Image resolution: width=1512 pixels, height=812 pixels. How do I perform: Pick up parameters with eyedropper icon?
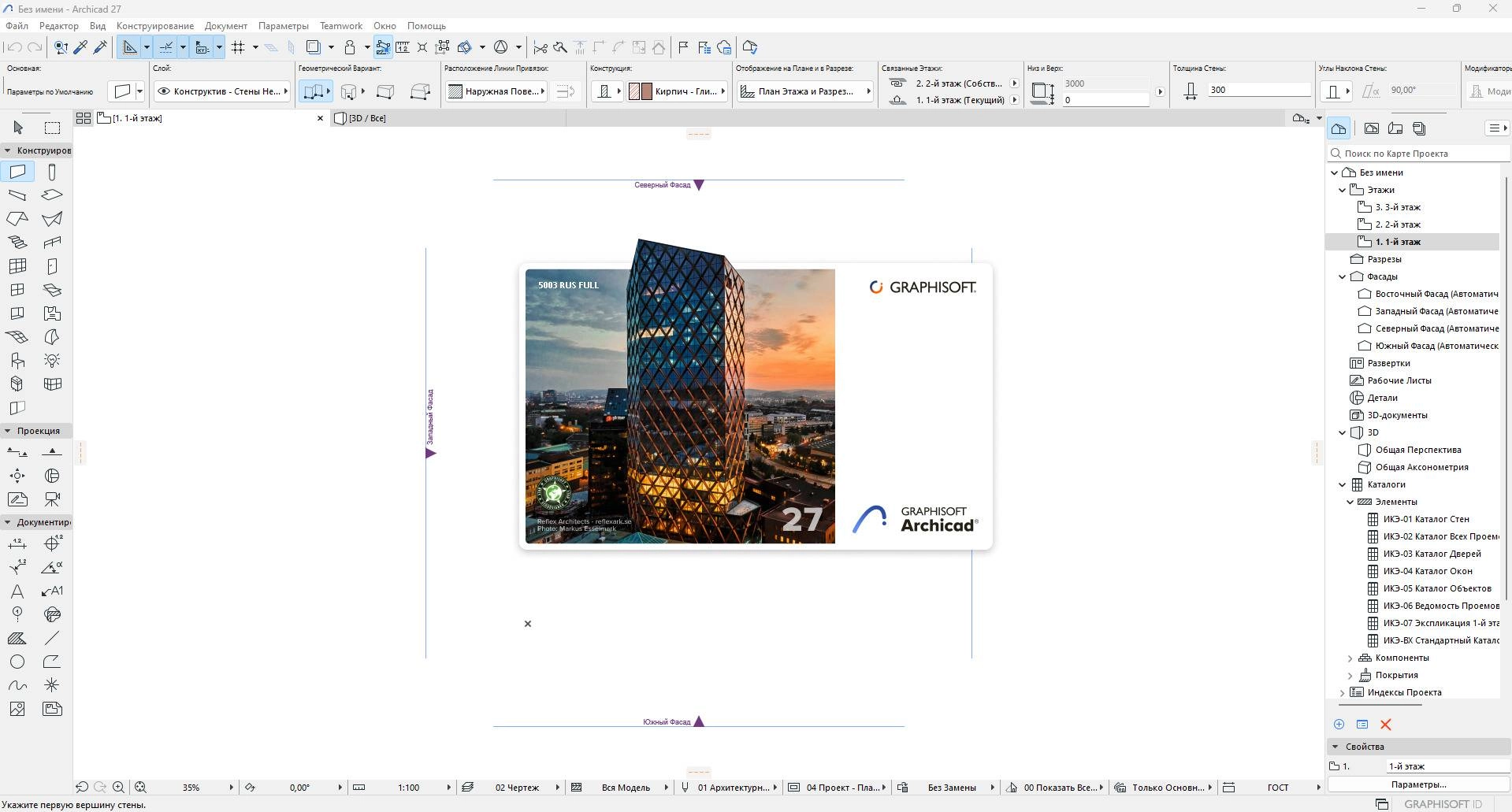tap(80, 47)
